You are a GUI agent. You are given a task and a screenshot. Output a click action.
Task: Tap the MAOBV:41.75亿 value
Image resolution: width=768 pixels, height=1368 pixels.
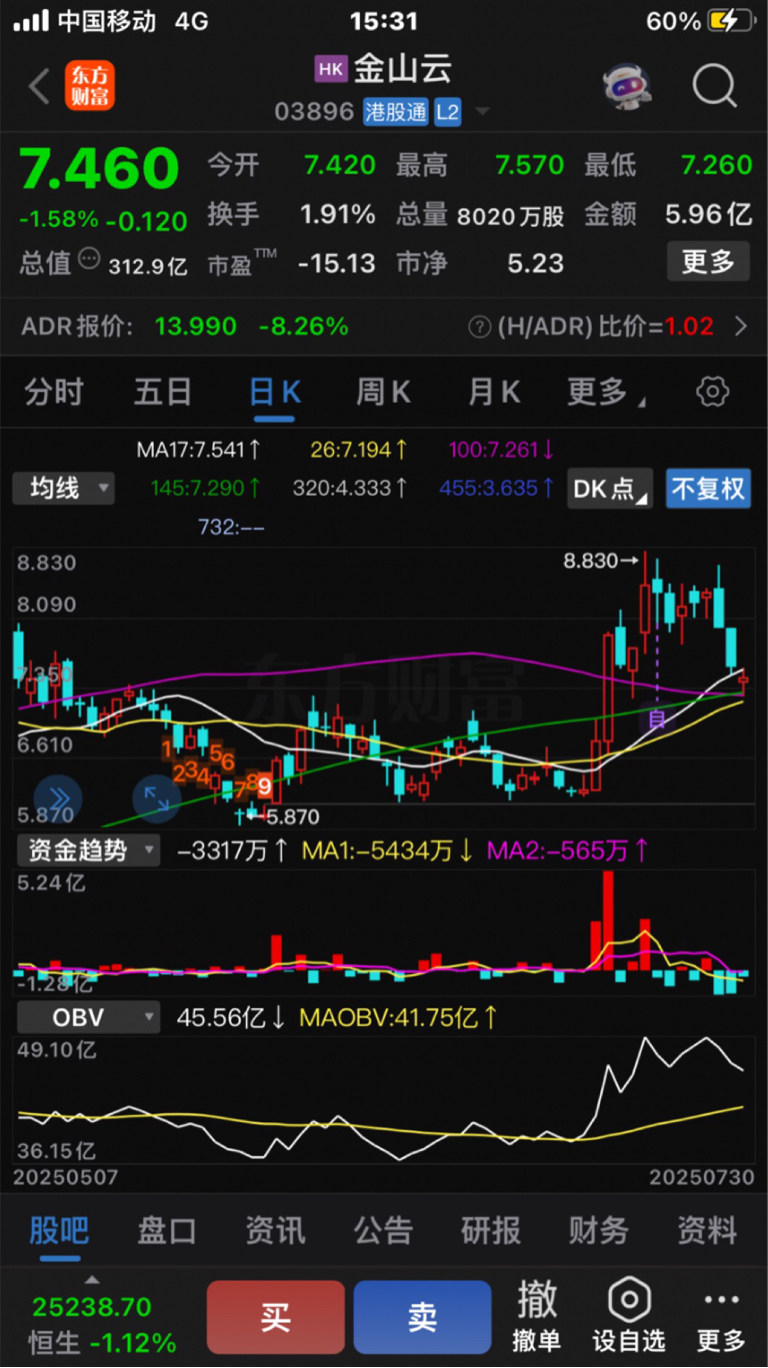(399, 1018)
